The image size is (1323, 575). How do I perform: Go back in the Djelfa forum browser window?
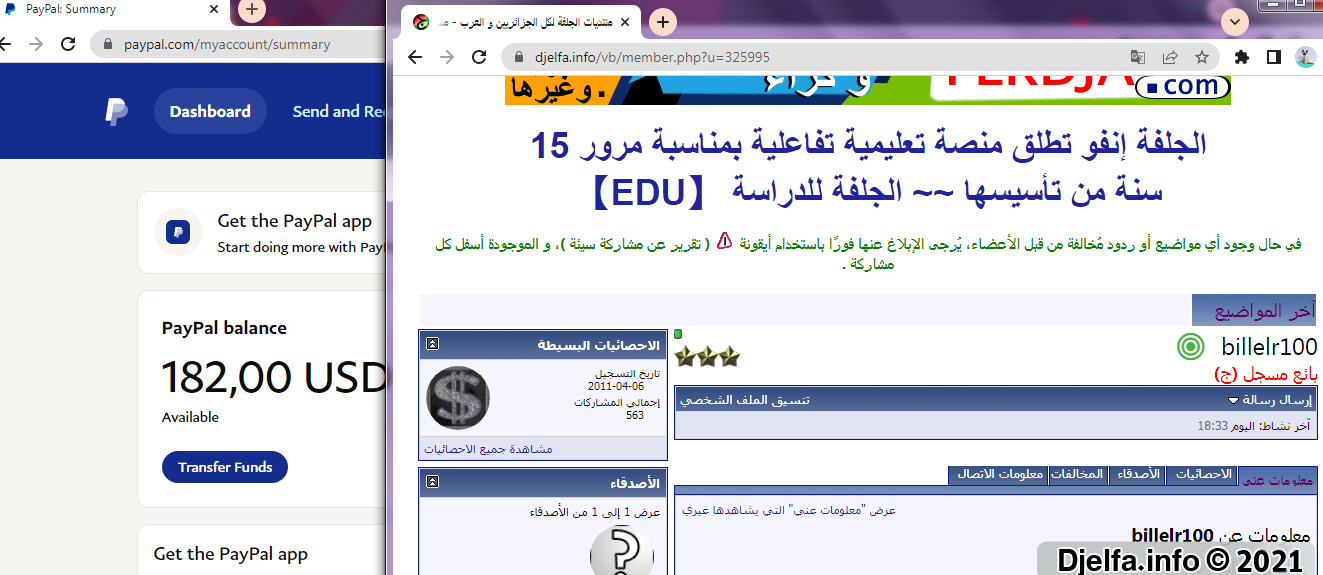point(415,57)
